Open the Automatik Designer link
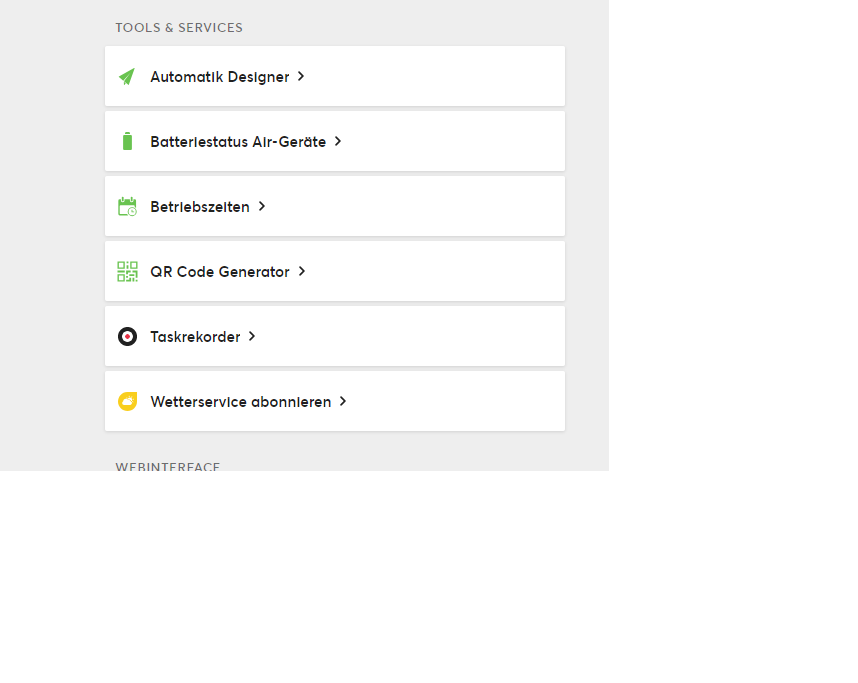 [x=219, y=77]
